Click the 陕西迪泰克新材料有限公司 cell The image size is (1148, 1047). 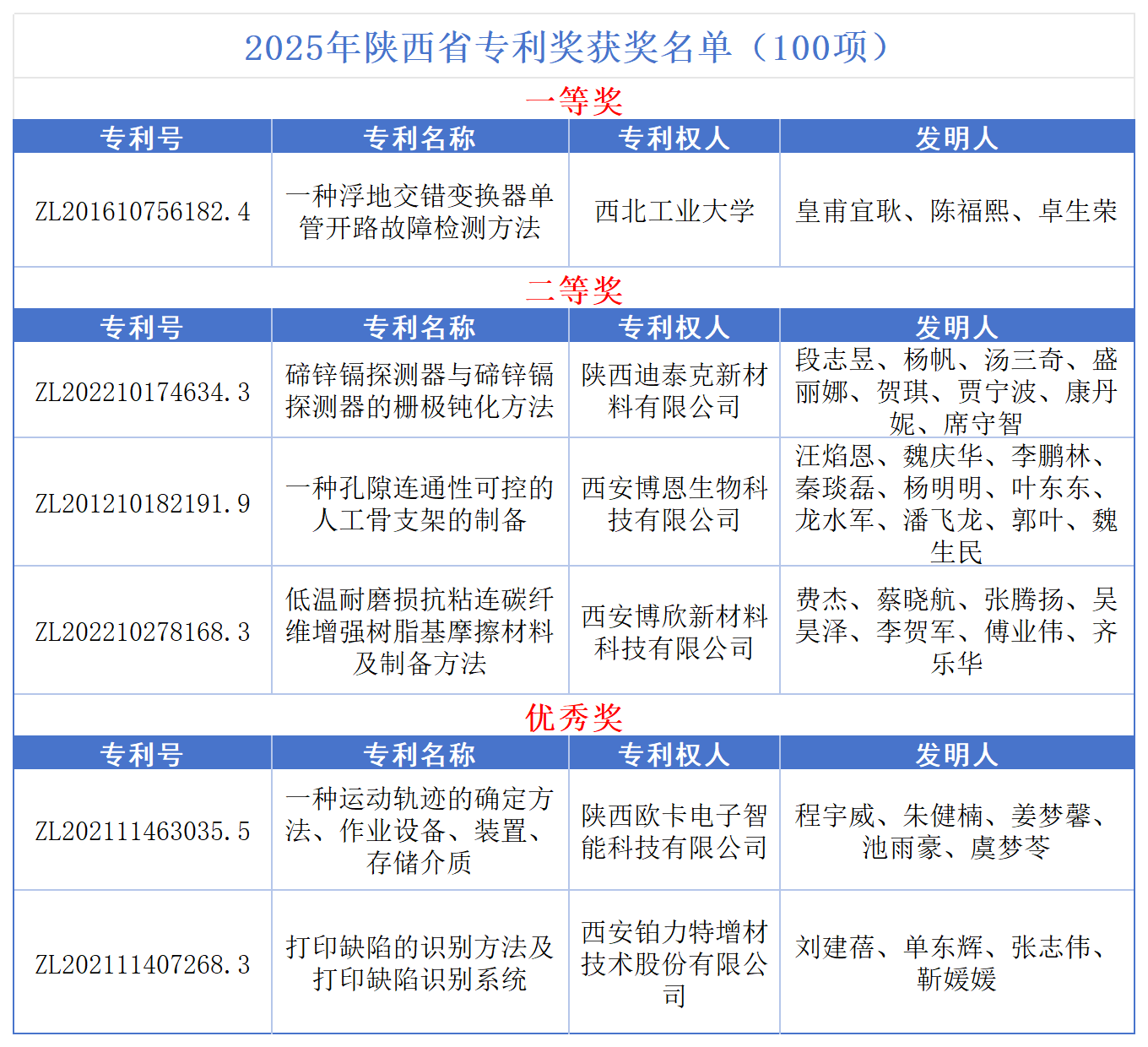click(x=674, y=391)
